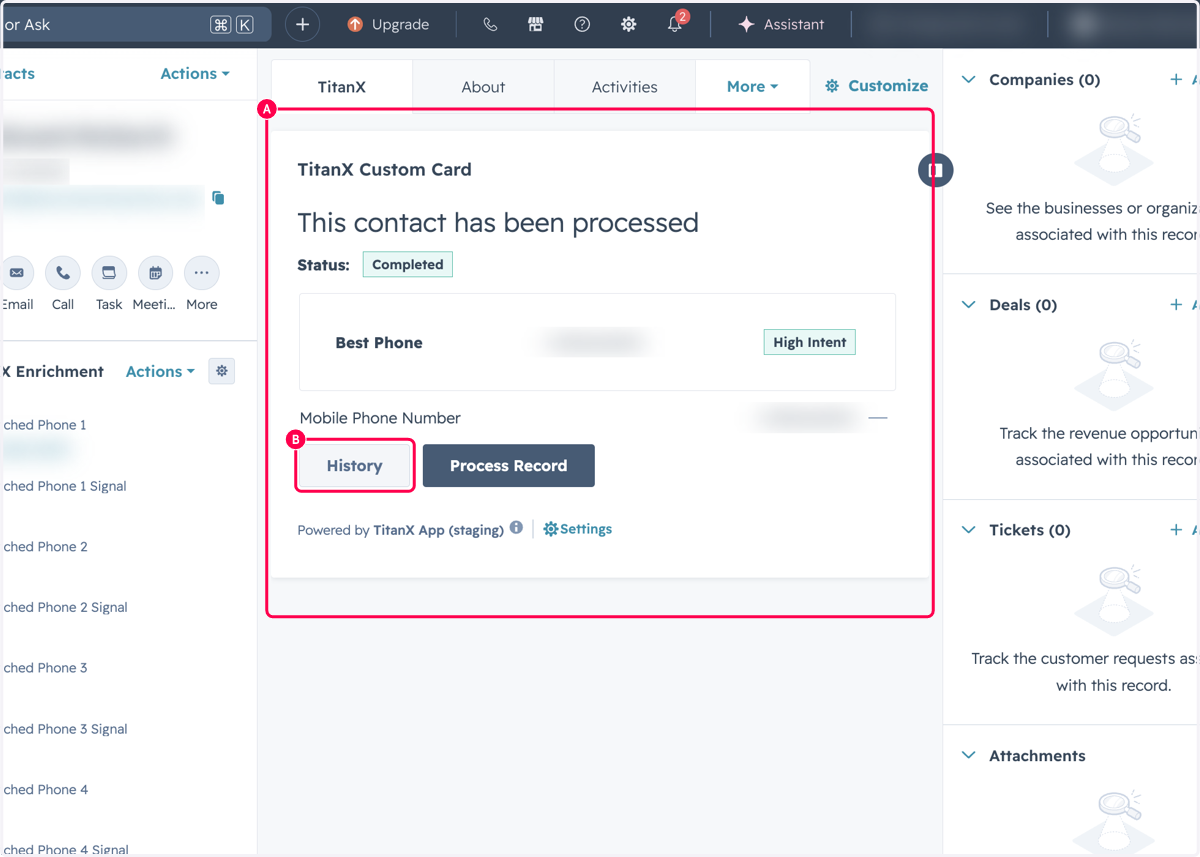Click the Best Phone label

[x=379, y=343]
